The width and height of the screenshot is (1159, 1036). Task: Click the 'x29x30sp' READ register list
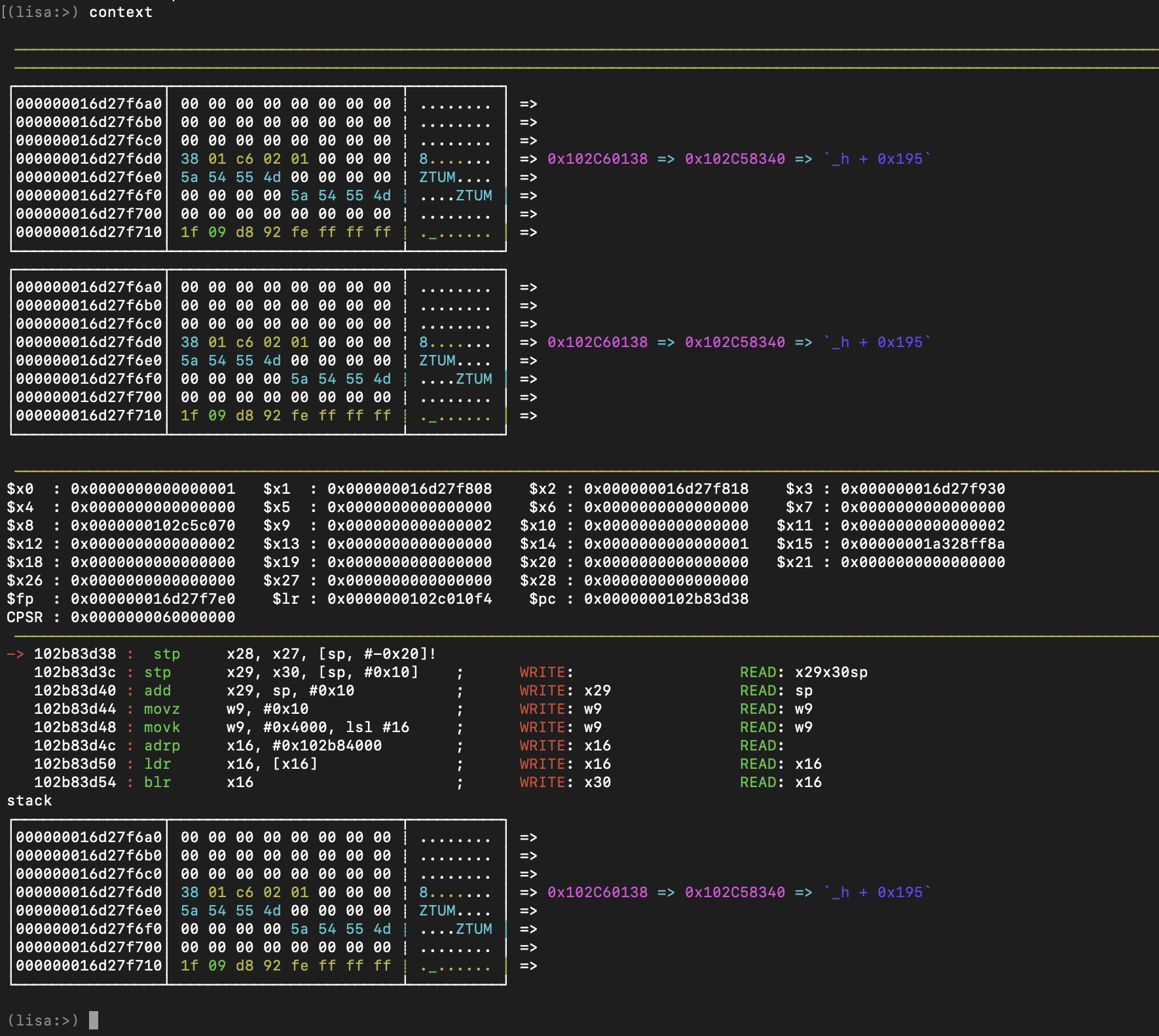coord(831,673)
